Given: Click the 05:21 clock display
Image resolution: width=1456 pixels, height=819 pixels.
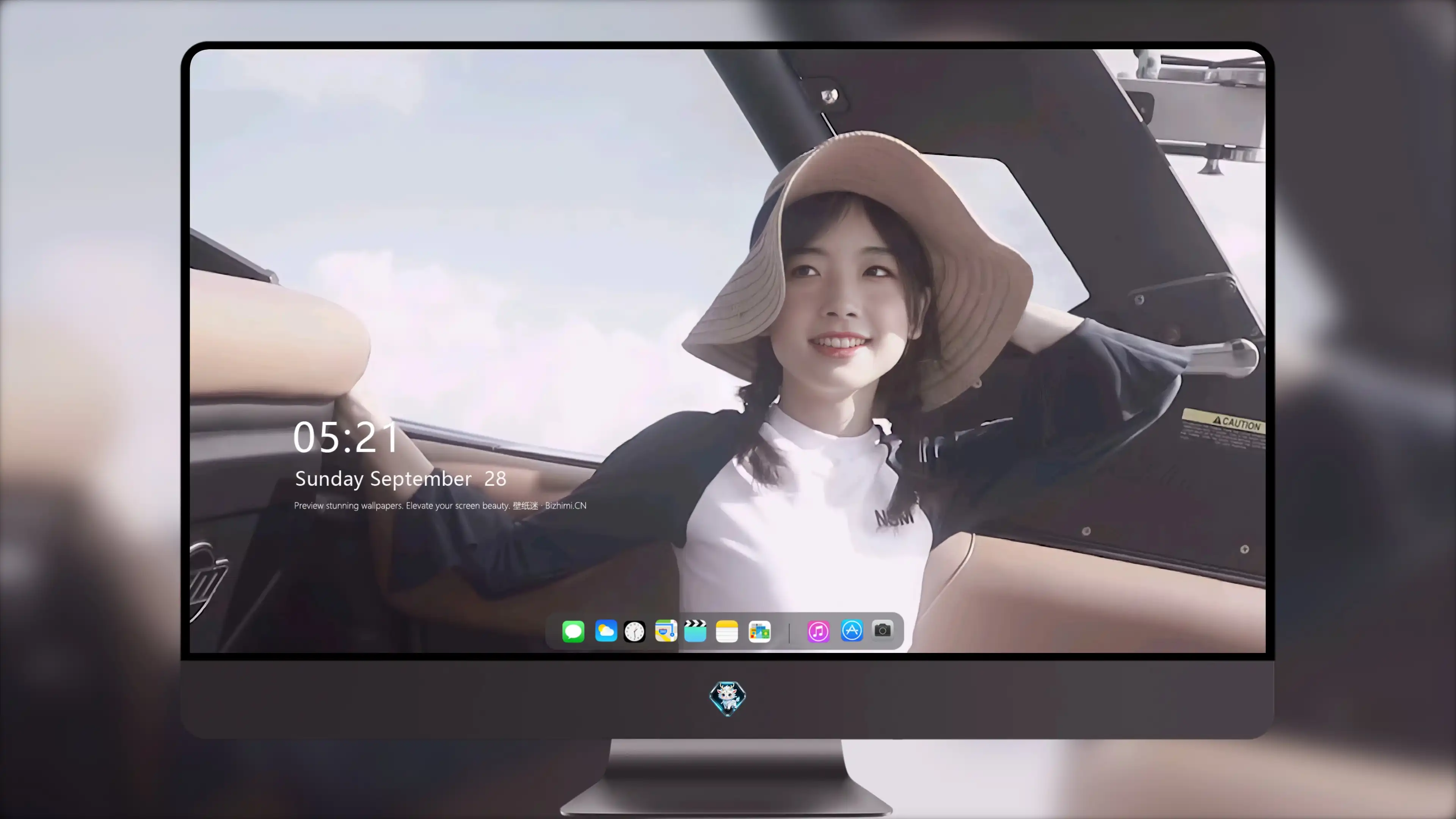Looking at the screenshot, I should click(x=346, y=438).
